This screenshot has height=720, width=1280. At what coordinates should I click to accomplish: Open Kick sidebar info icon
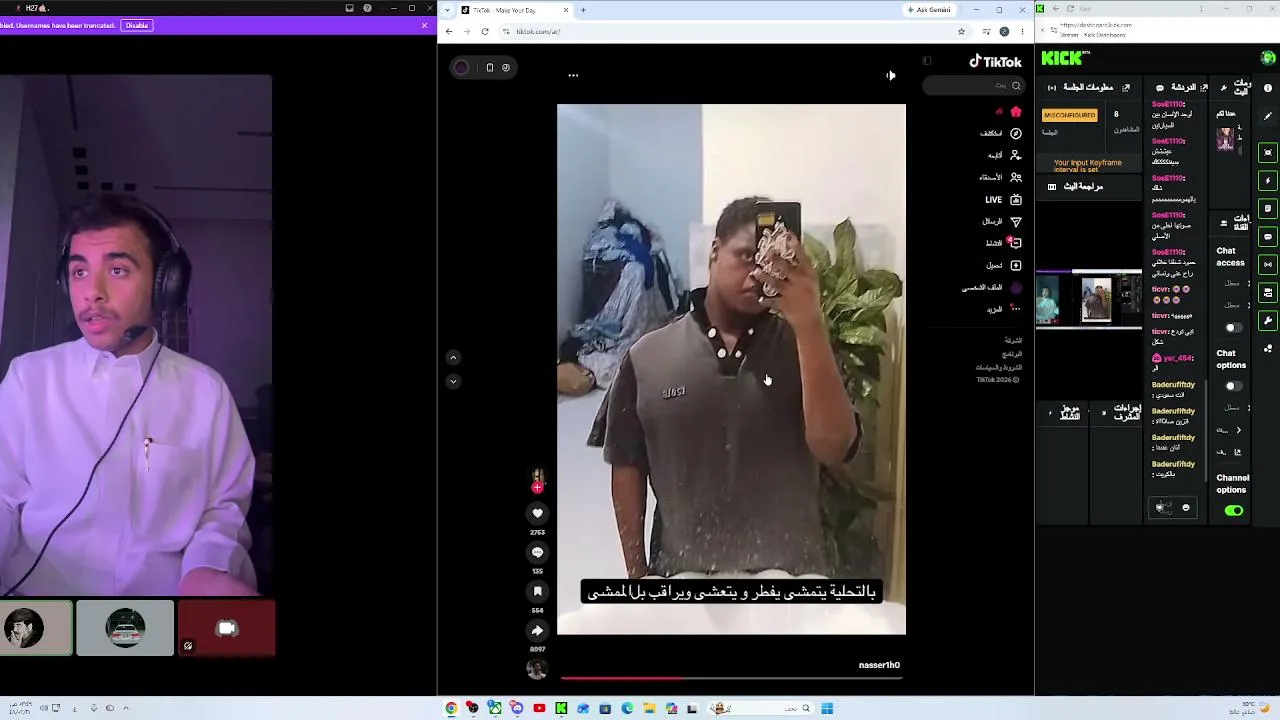pyautogui.click(x=1268, y=88)
